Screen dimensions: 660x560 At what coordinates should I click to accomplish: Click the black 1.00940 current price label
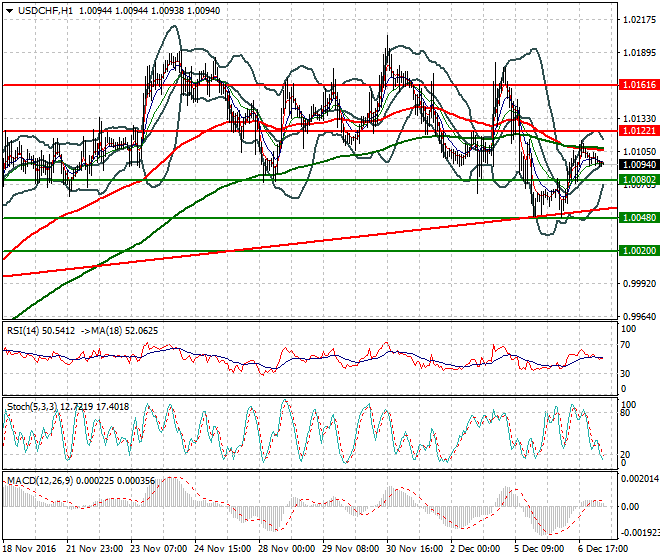click(x=639, y=165)
